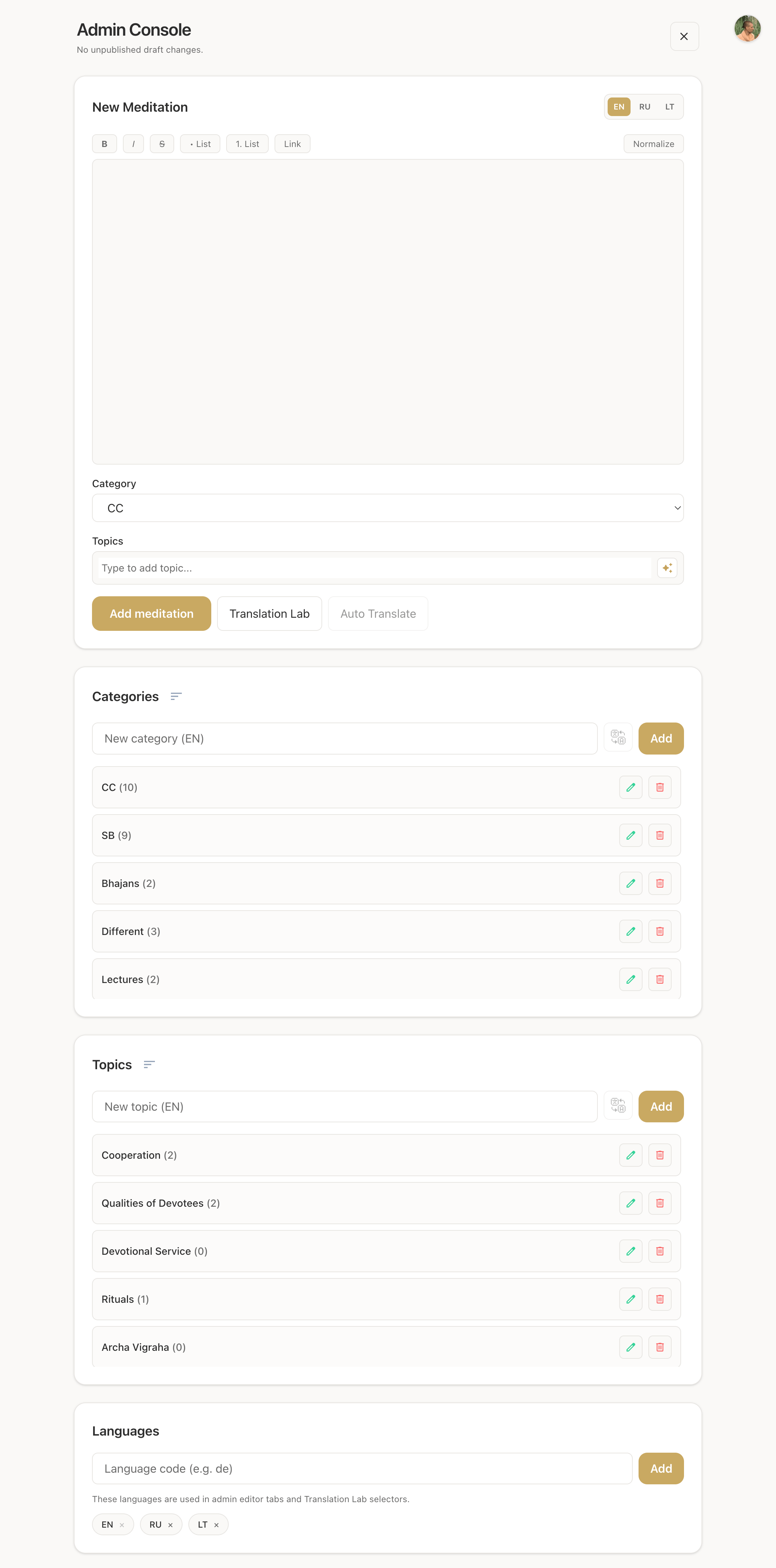Image resolution: width=776 pixels, height=1568 pixels.
Task: Toggle italic formatting in the editor
Action: [133, 144]
